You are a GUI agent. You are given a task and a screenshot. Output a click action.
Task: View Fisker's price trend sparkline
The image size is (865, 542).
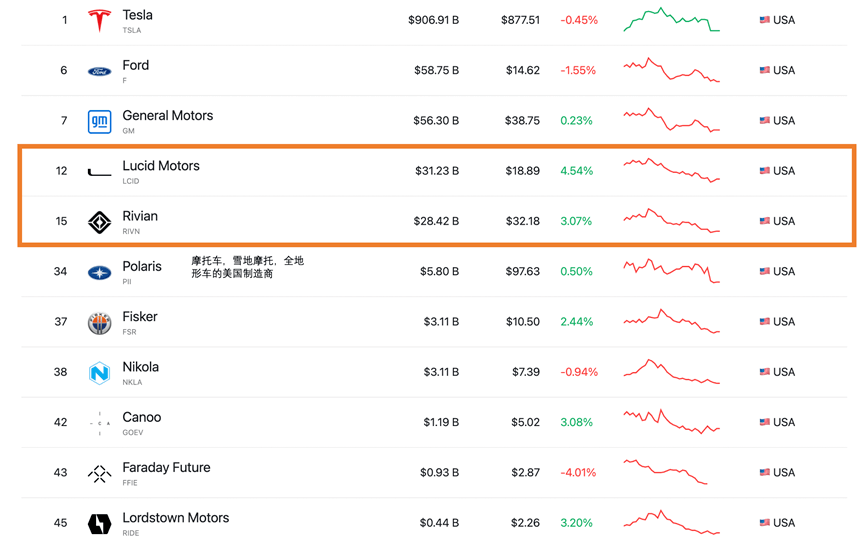click(x=671, y=321)
